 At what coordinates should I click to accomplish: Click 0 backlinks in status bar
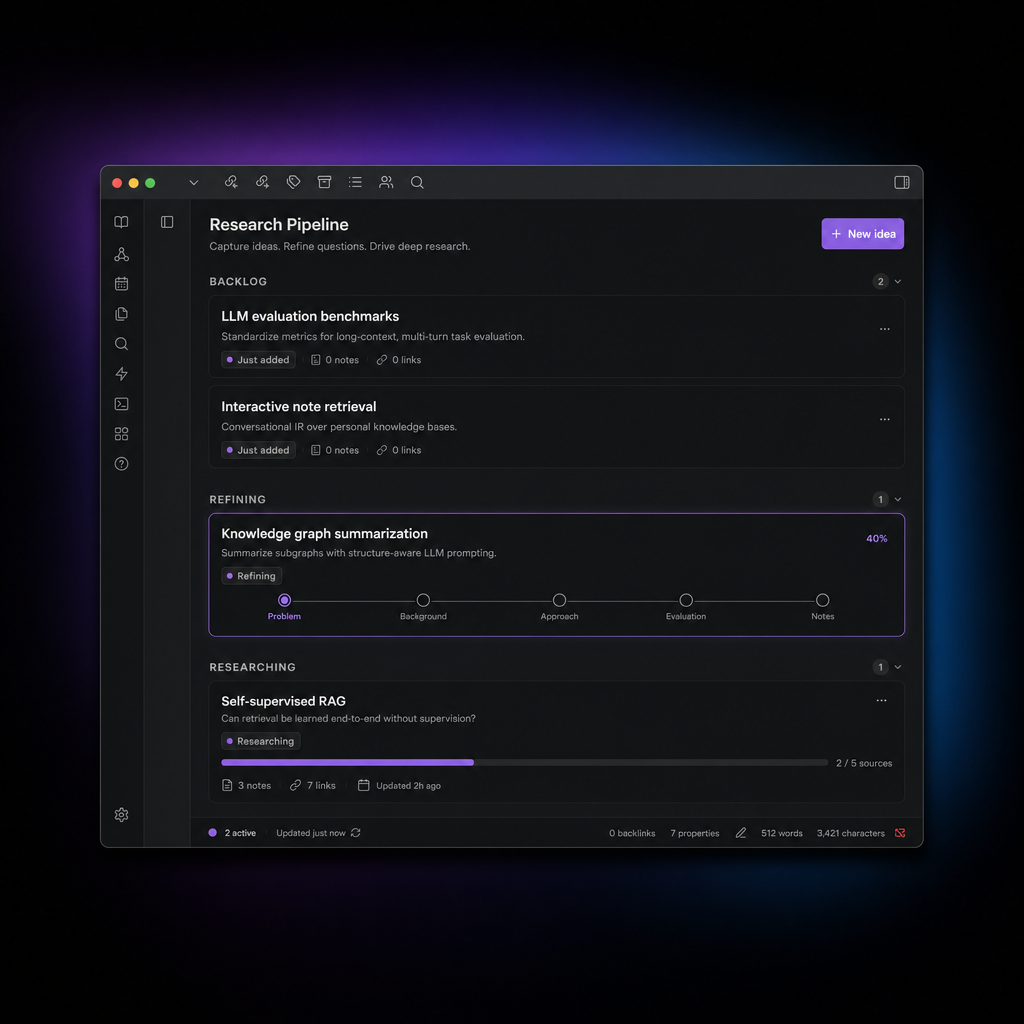click(x=632, y=833)
